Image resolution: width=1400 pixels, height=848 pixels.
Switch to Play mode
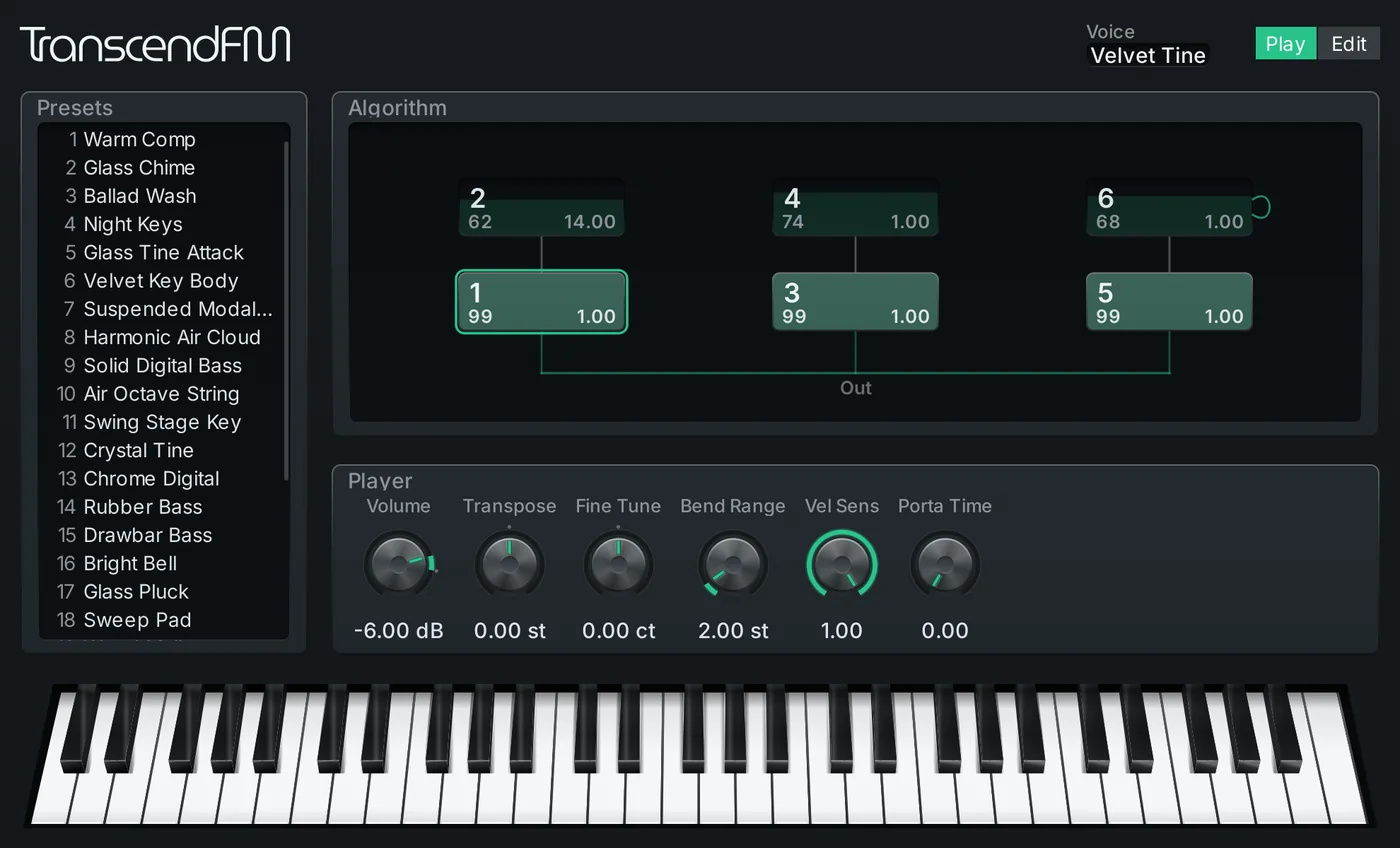coord(1285,43)
